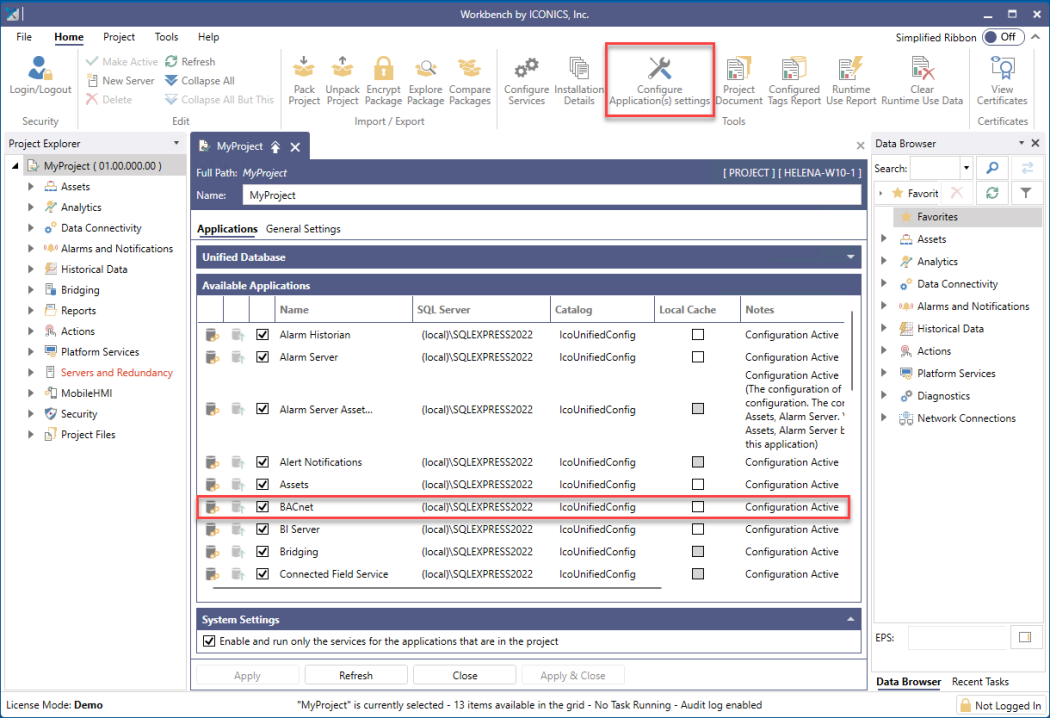Toggle Local Cache for the Assets row
Screen dimensions: 1050x718
[698, 484]
